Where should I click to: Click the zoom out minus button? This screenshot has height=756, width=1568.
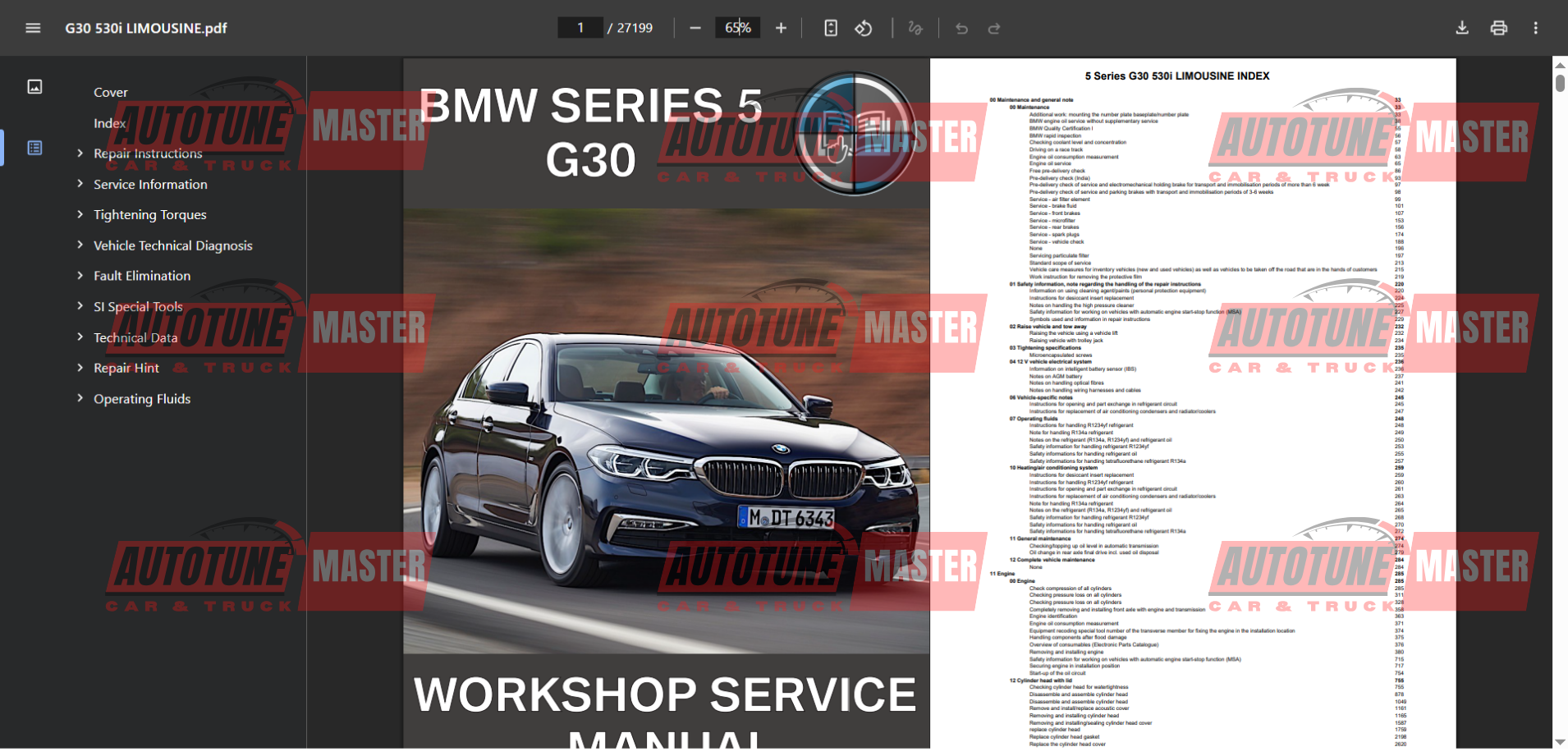(x=695, y=28)
